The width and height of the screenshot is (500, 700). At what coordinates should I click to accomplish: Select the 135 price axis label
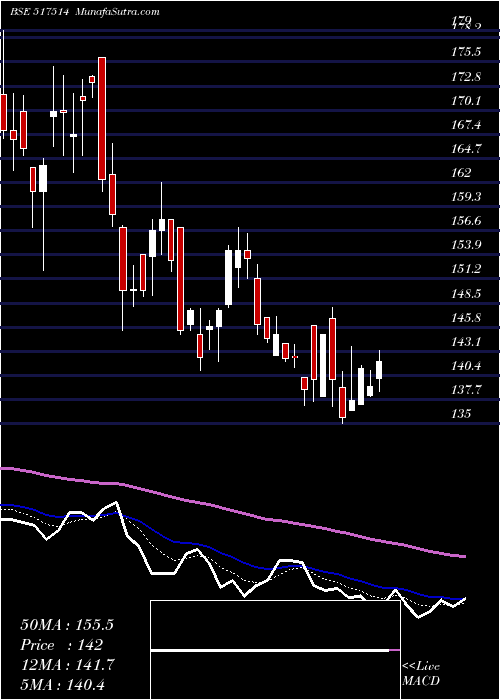coord(461,414)
